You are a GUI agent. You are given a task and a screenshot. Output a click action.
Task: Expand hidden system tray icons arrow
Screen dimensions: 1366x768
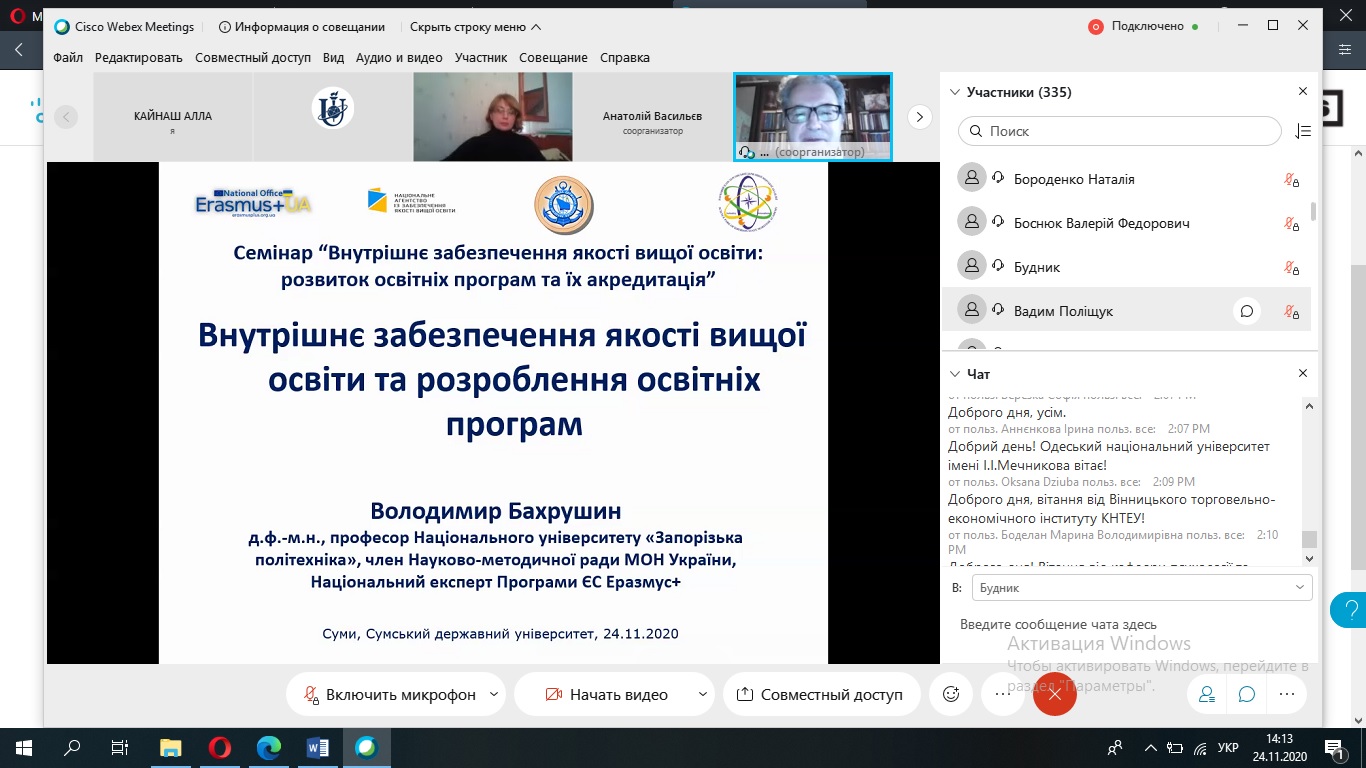(x=1149, y=748)
